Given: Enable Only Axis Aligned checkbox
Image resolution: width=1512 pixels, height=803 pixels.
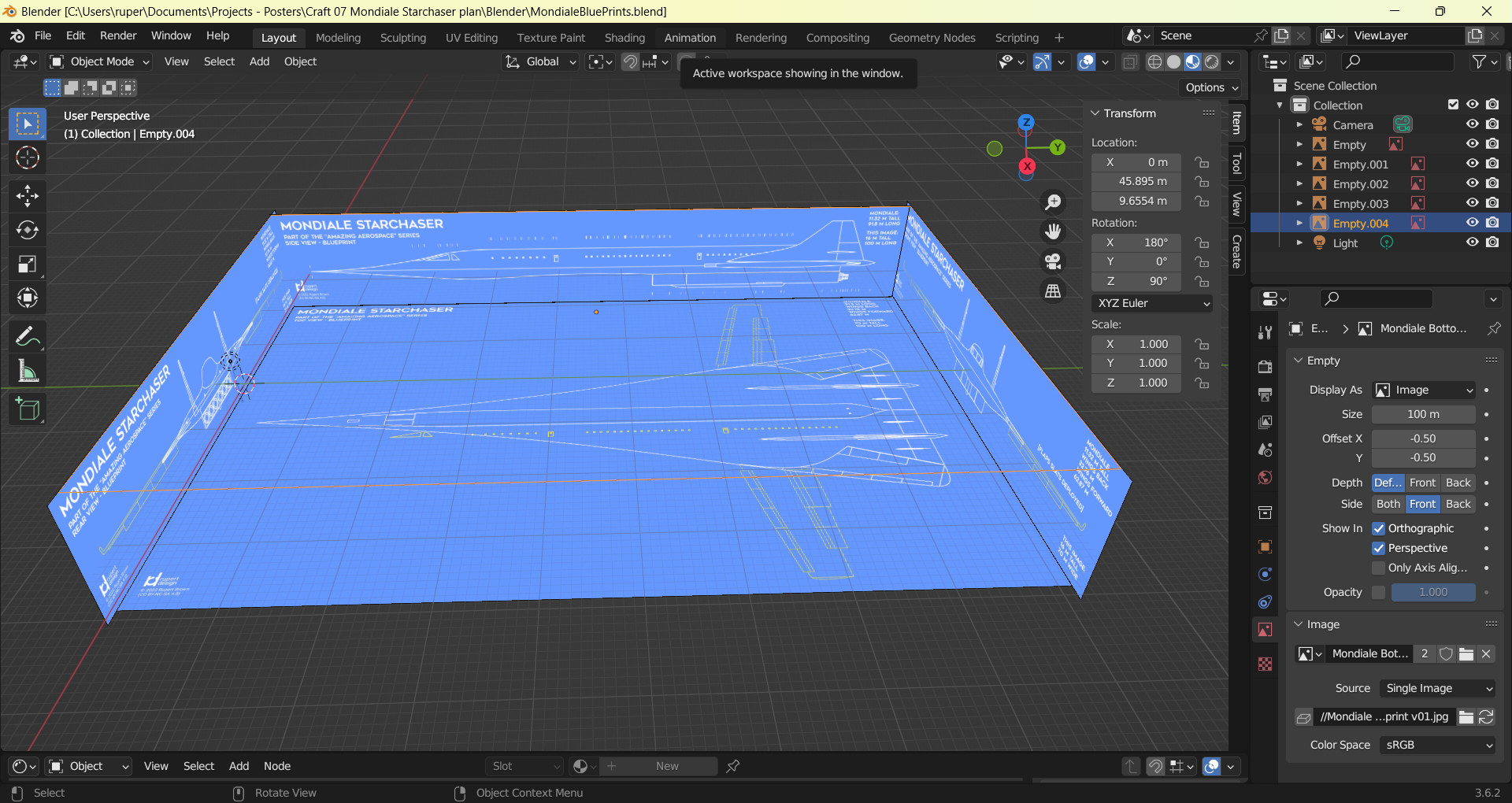Looking at the screenshot, I should pos(1379,568).
